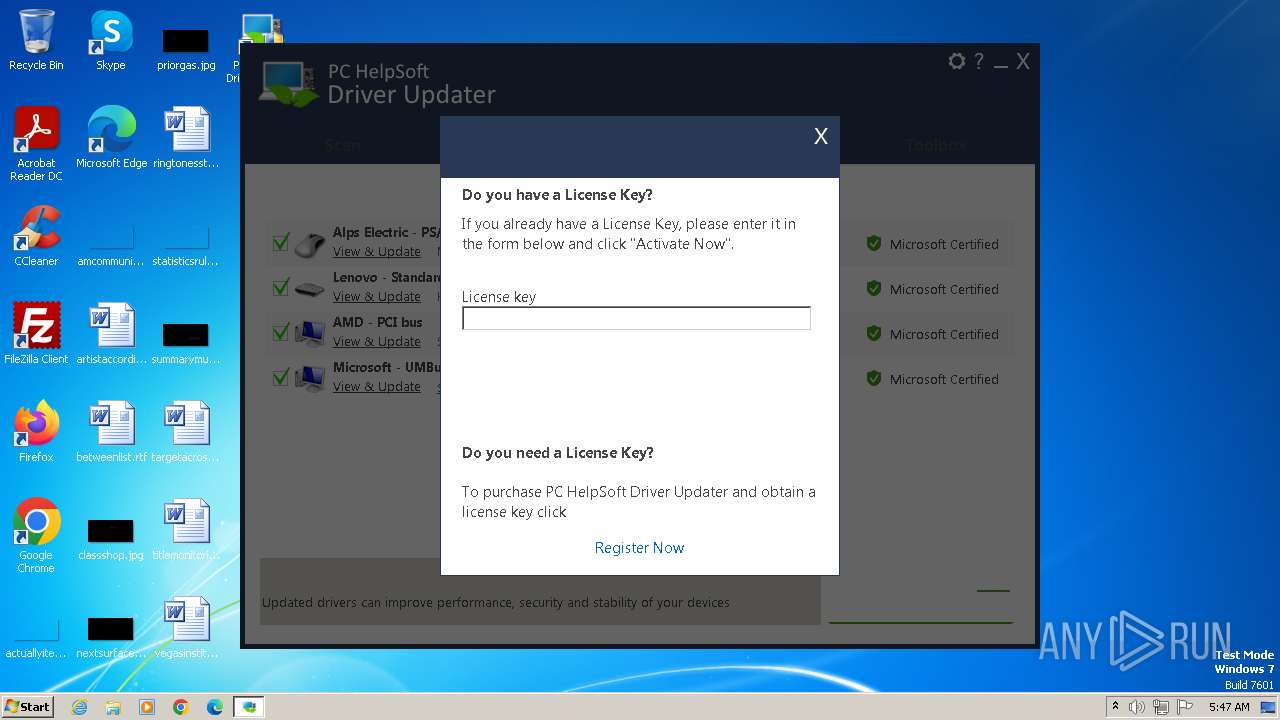Open the Windows Start menu

[x=27, y=707]
